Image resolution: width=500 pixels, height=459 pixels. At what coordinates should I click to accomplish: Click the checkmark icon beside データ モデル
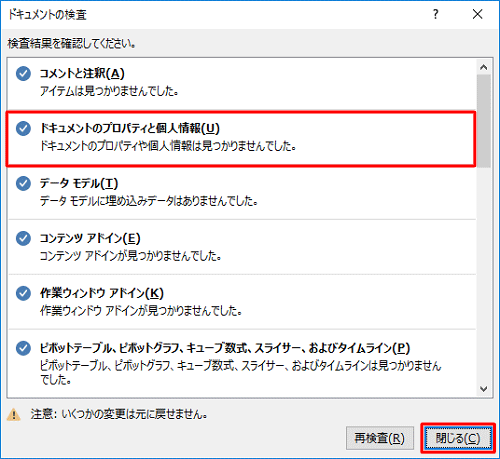coord(23,183)
